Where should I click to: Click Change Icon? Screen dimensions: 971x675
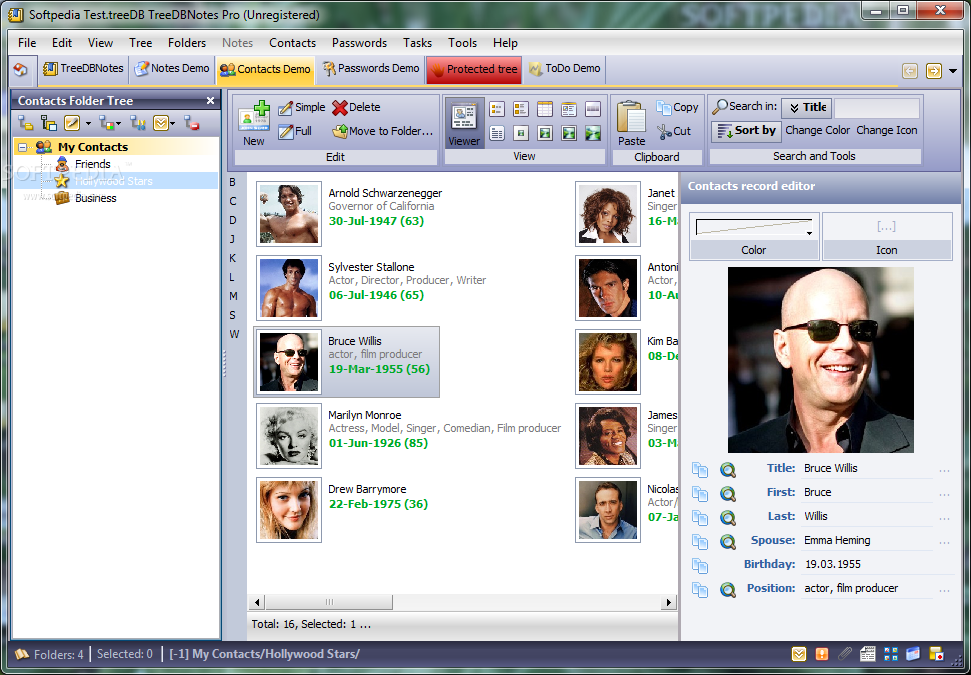[887, 131]
